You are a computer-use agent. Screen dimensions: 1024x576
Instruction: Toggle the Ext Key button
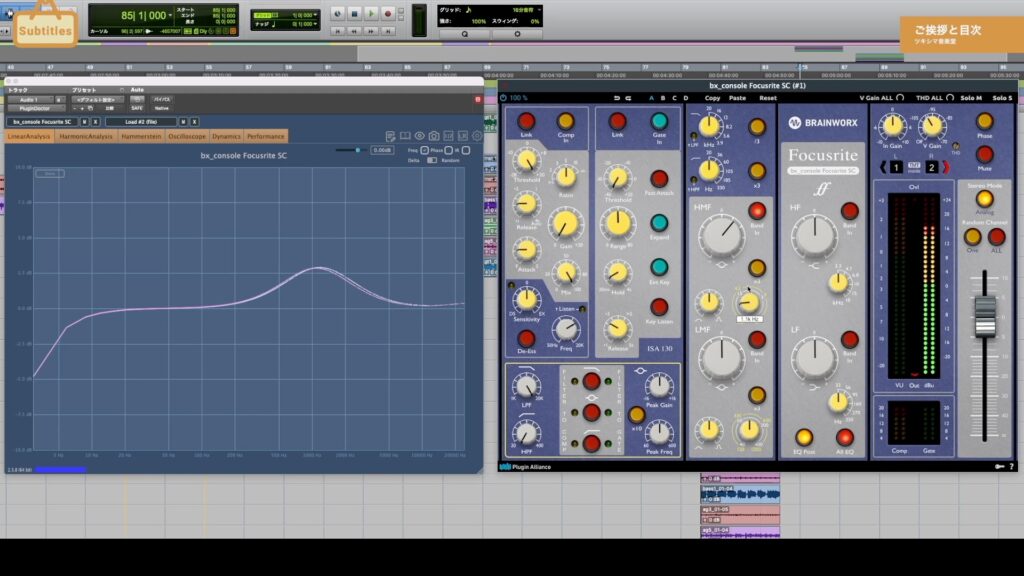coord(659,266)
